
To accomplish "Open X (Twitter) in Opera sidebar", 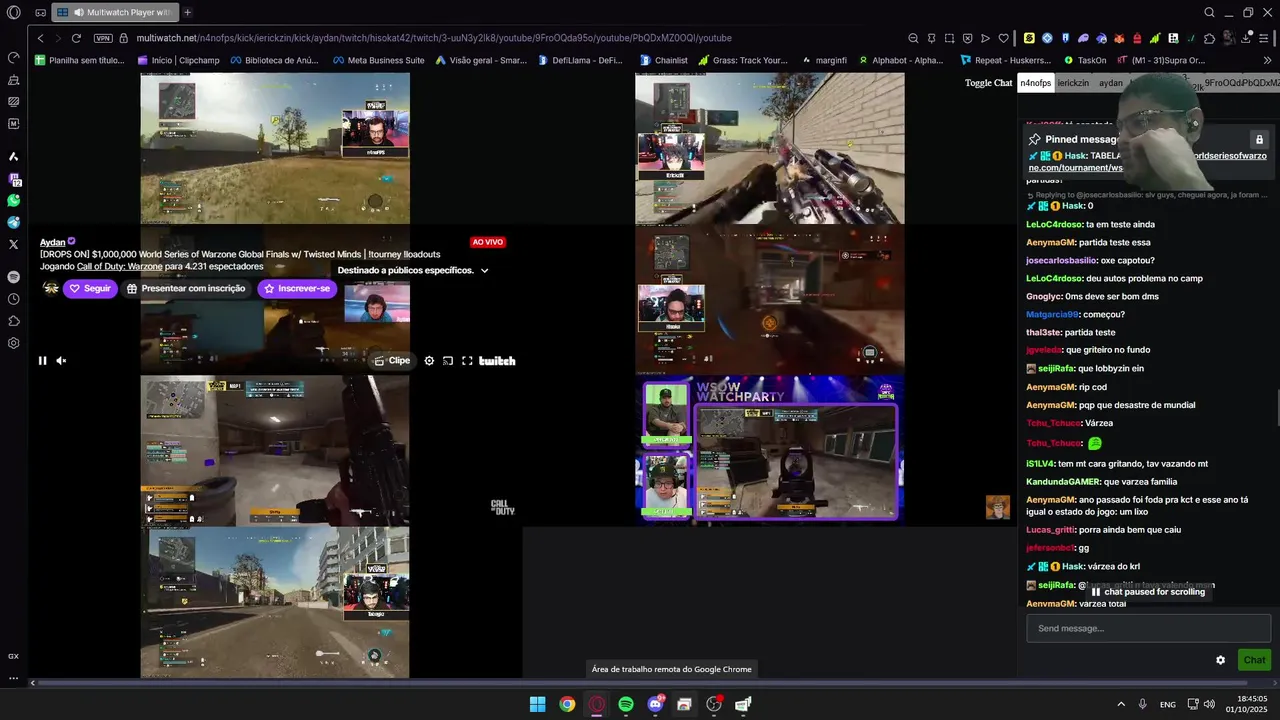I will click(14, 244).
